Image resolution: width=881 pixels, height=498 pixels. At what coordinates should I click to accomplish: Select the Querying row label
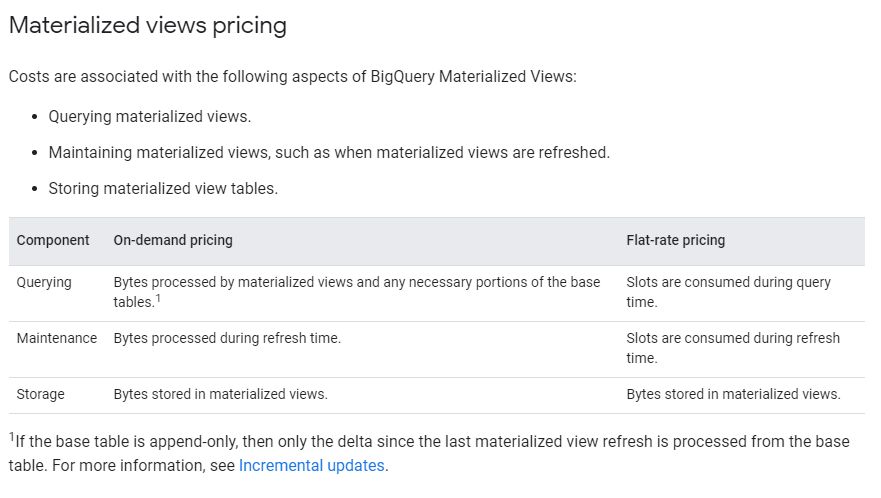tap(44, 282)
